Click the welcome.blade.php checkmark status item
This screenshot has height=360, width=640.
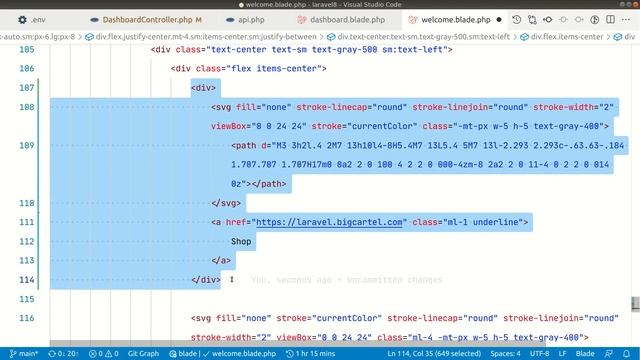tap(240, 353)
